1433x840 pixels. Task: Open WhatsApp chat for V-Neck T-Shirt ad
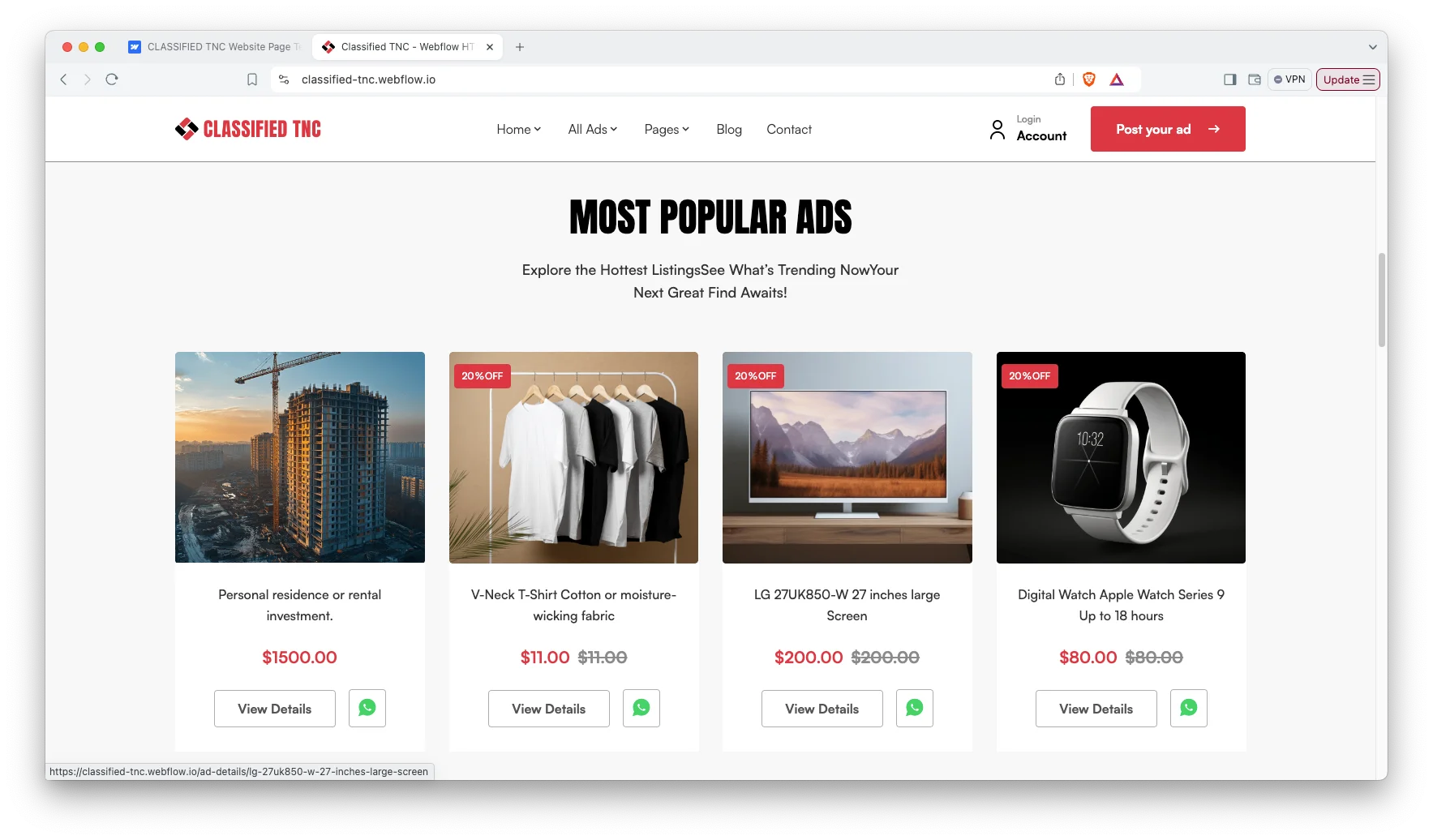pyautogui.click(x=641, y=709)
